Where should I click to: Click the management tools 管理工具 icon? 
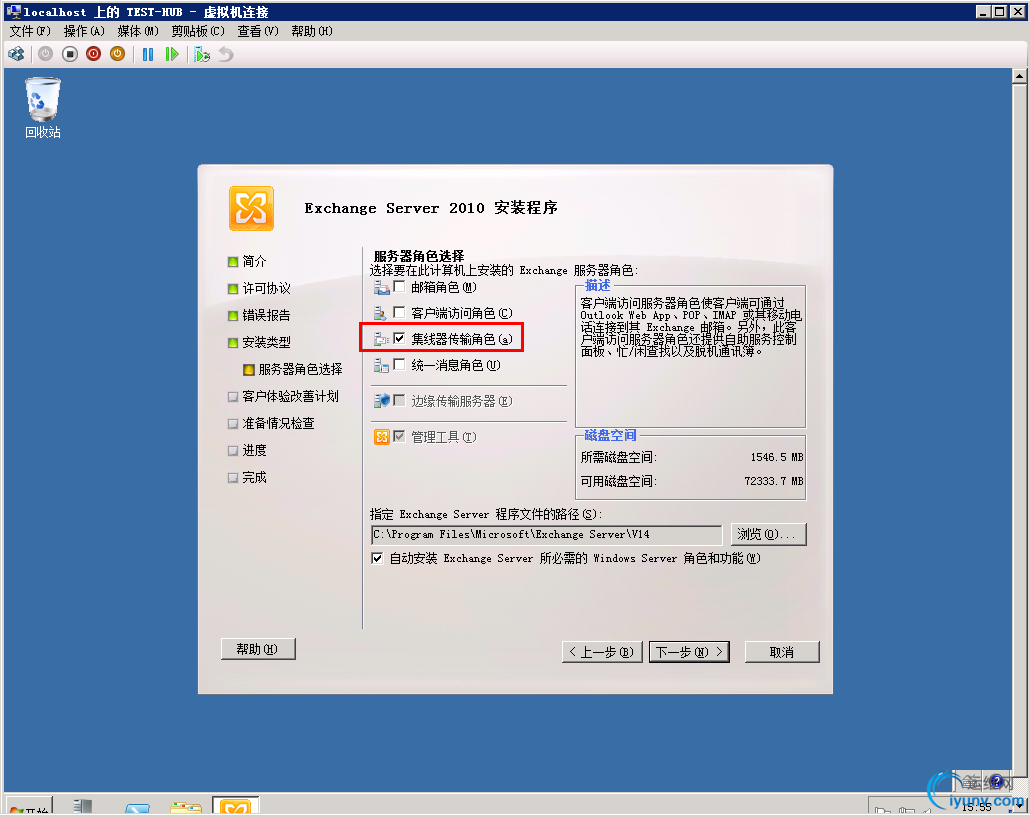click(x=382, y=437)
